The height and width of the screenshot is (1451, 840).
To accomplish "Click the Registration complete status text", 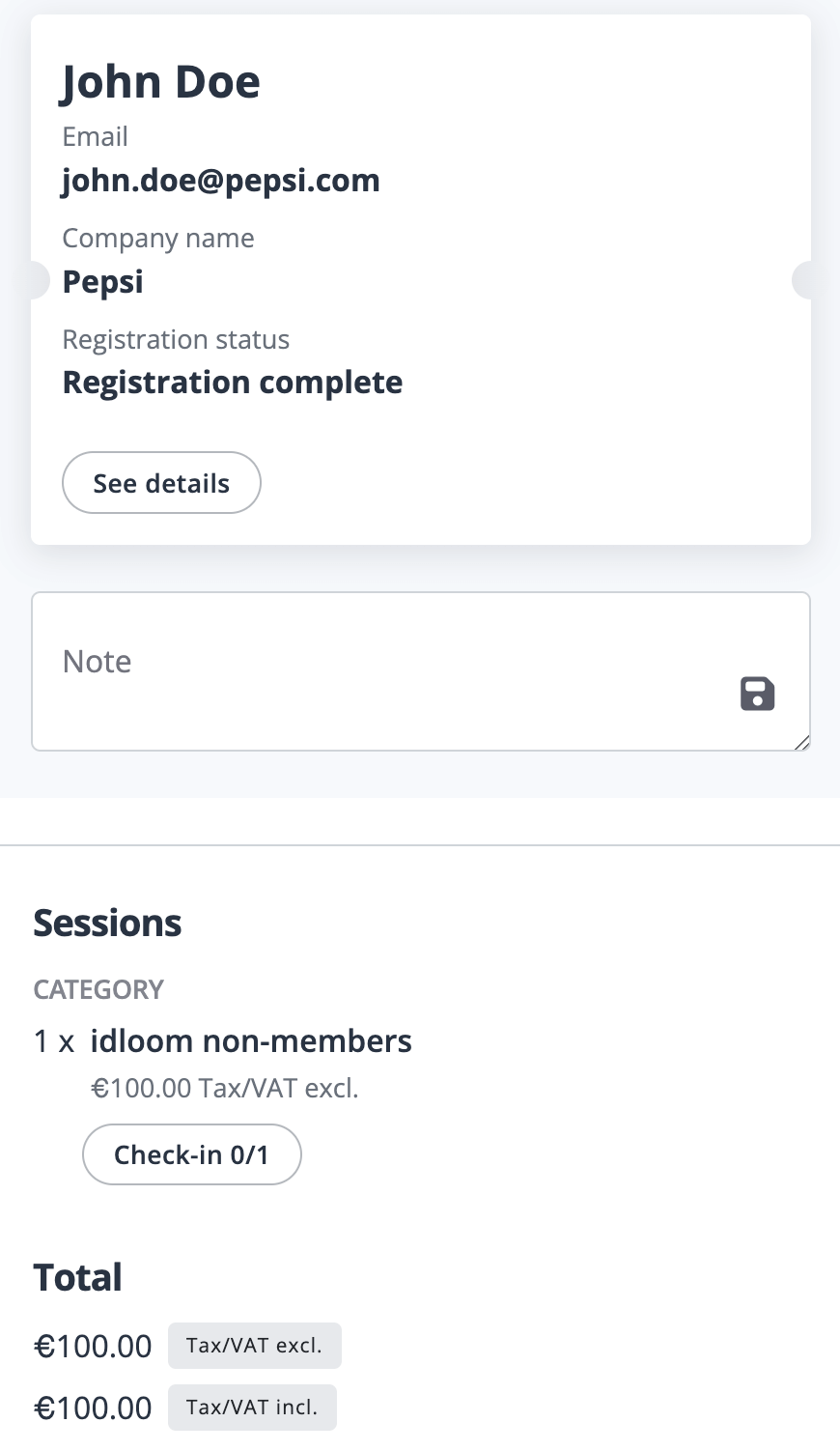I will 233,383.
